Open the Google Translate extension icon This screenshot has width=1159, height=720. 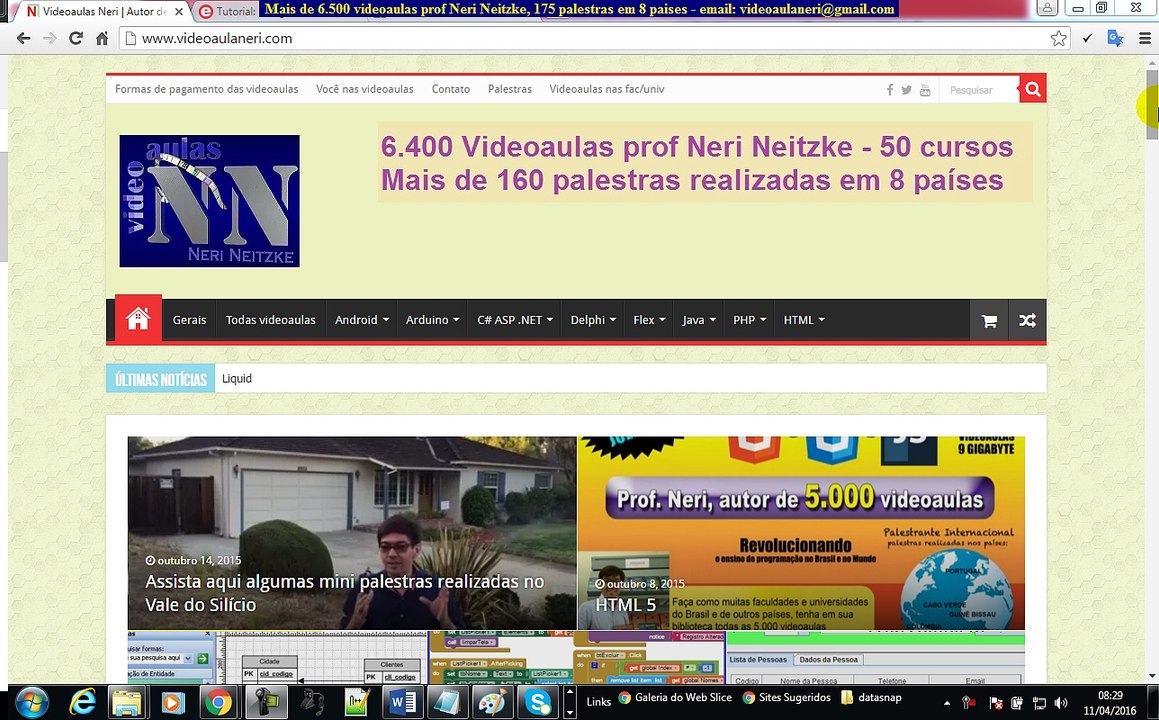click(x=1115, y=38)
